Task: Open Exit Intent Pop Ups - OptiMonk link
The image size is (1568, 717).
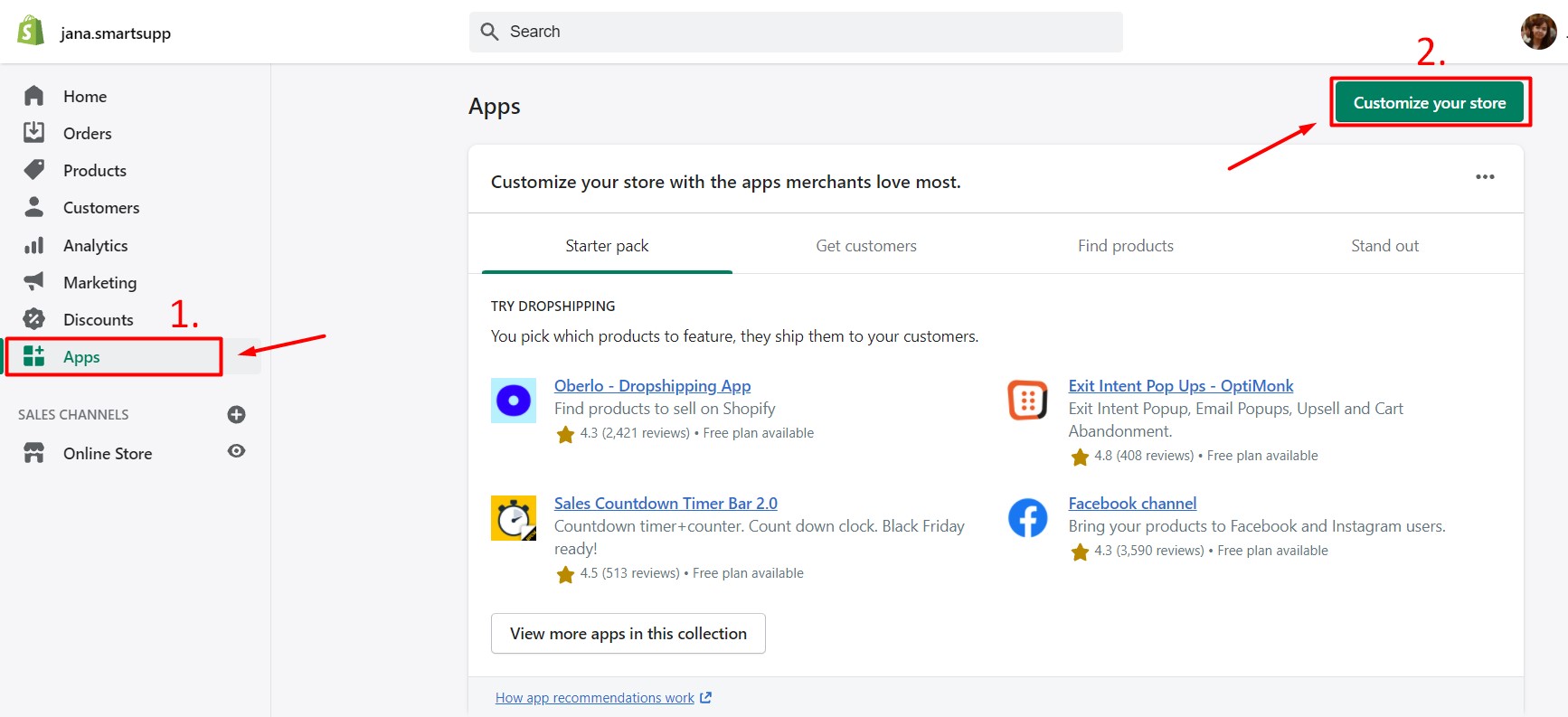Action: tap(1181, 385)
